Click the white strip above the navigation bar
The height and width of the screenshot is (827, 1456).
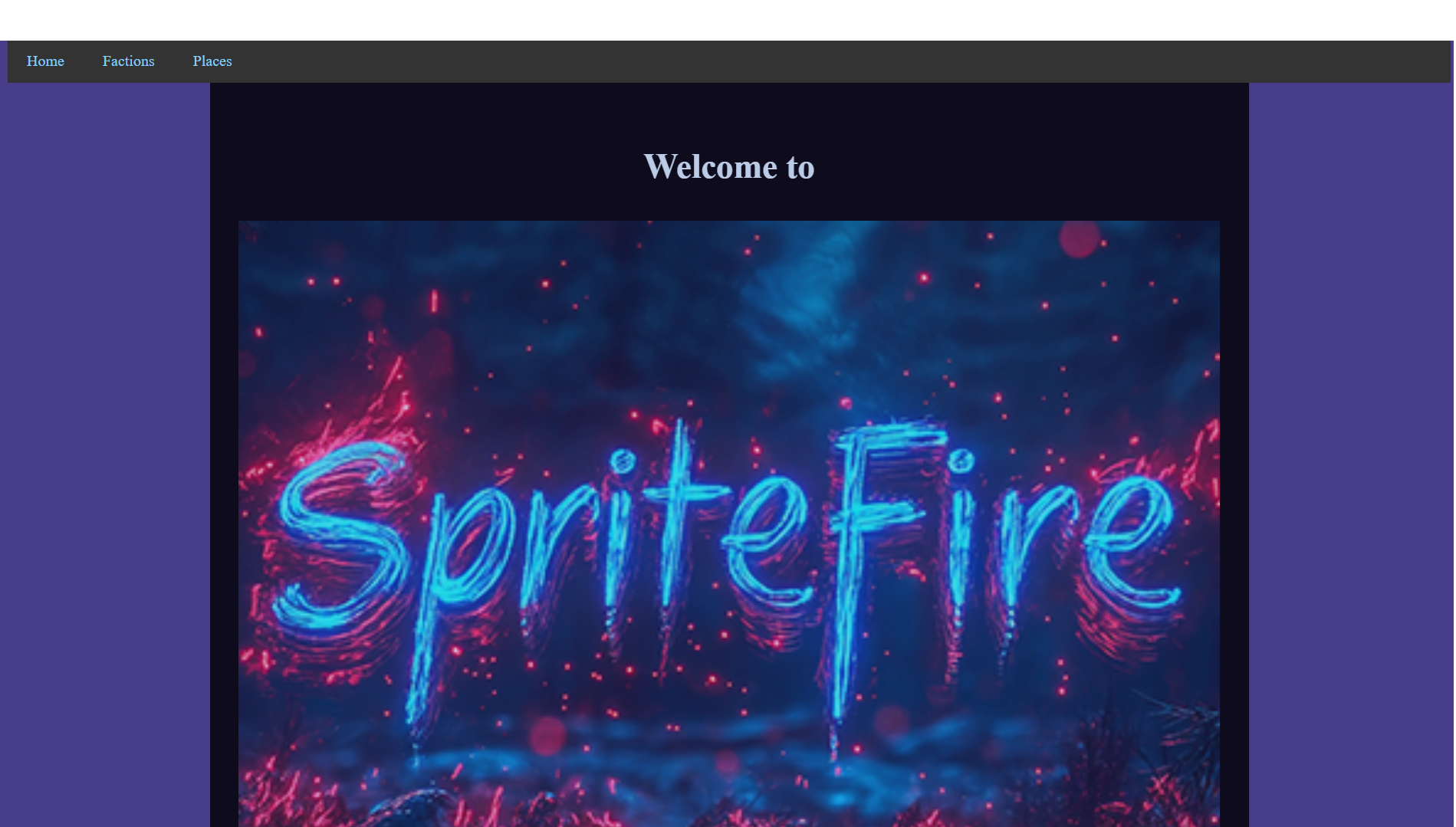727,20
